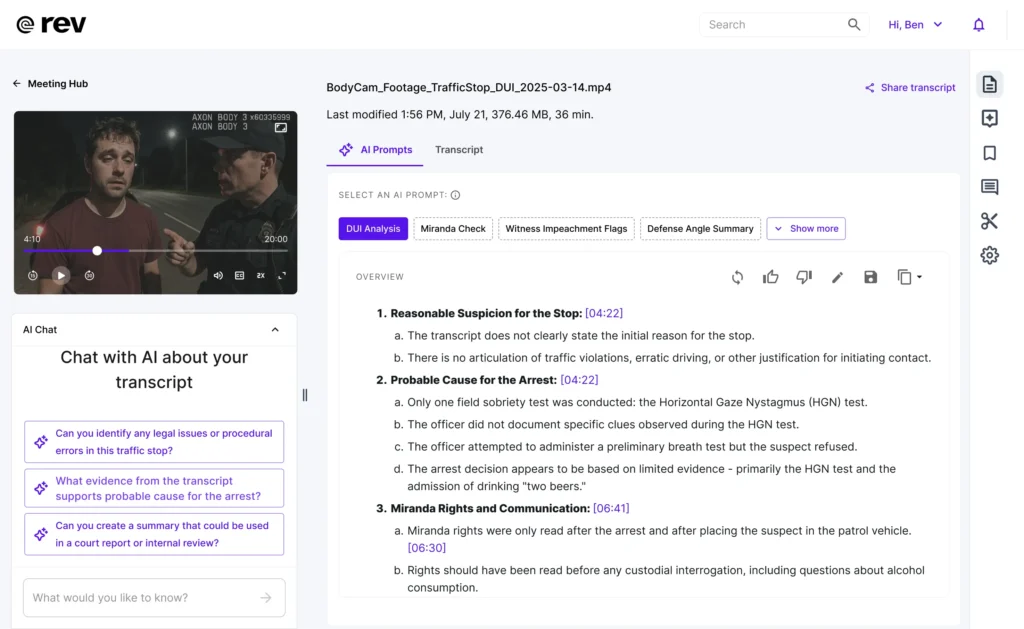Select the Miranda Check prompt
The width and height of the screenshot is (1024, 629).
click(x=453, y=229)
